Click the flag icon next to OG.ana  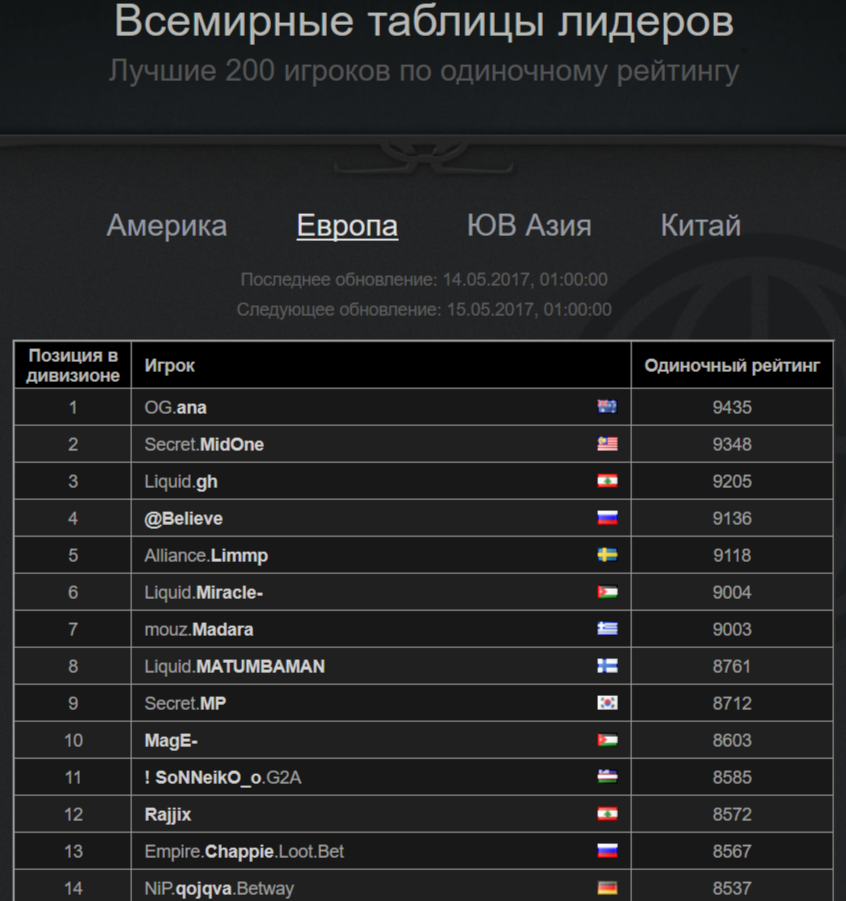pos(607,407)
